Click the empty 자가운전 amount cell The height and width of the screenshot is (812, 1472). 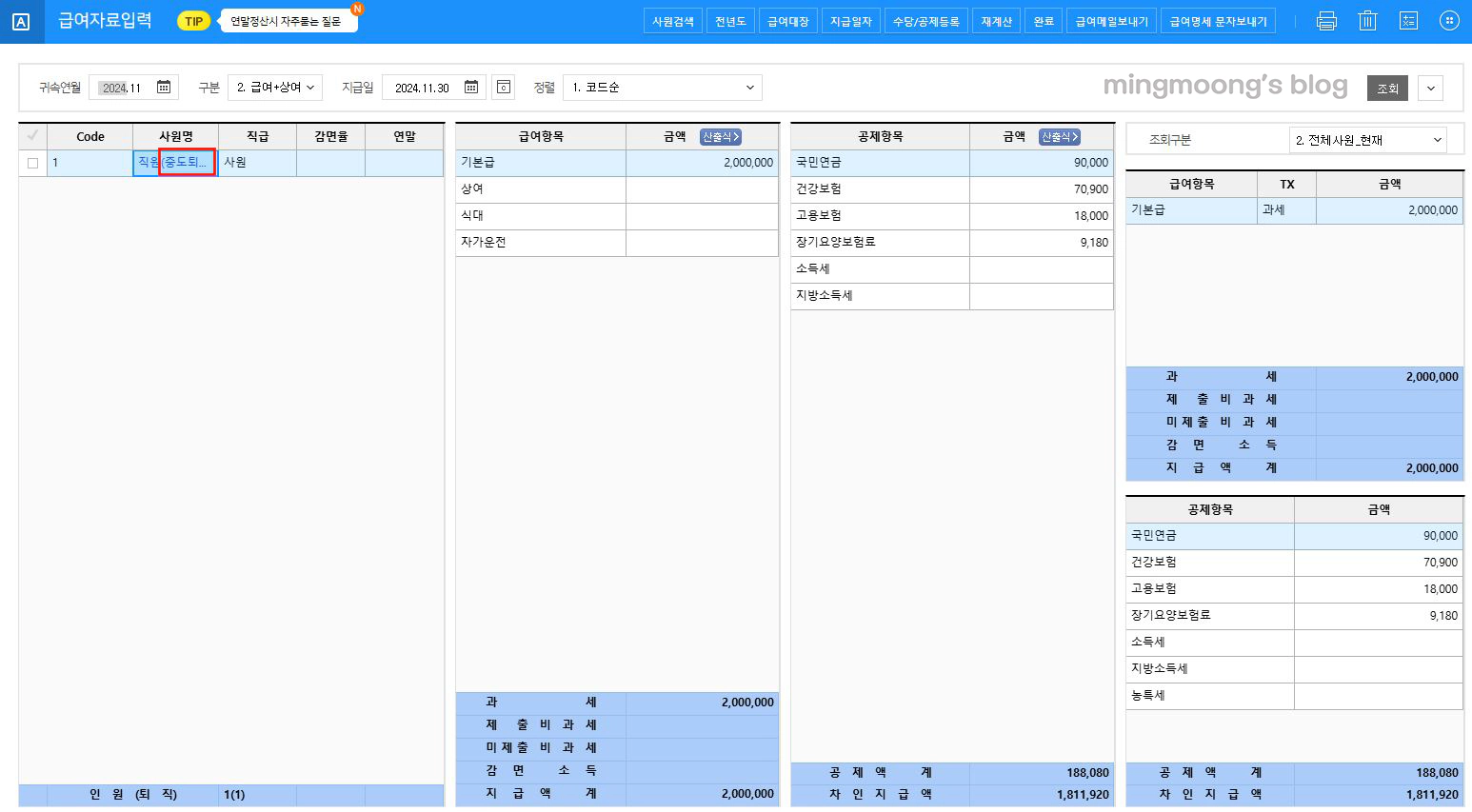coord(703,243)
